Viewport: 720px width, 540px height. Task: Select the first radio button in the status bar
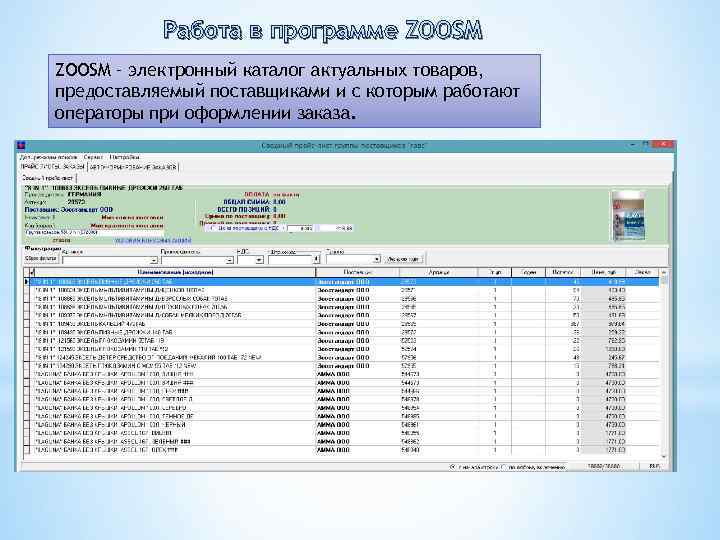pos(453,467)
